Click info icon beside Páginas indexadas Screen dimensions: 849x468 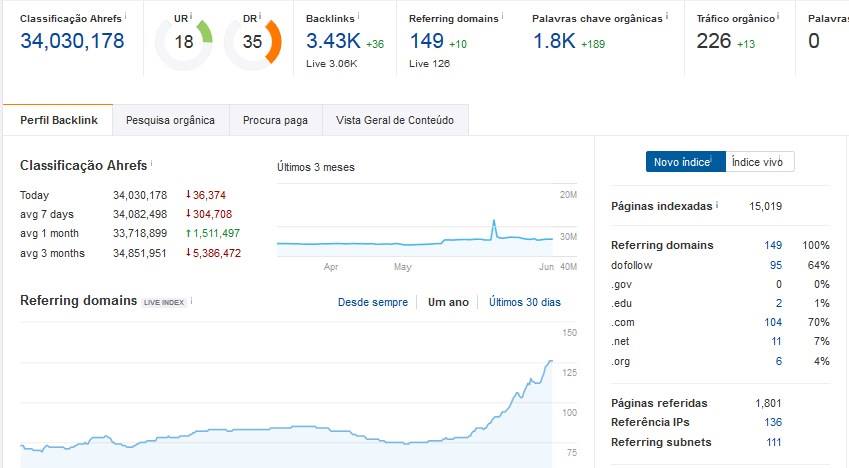point(717,204)
